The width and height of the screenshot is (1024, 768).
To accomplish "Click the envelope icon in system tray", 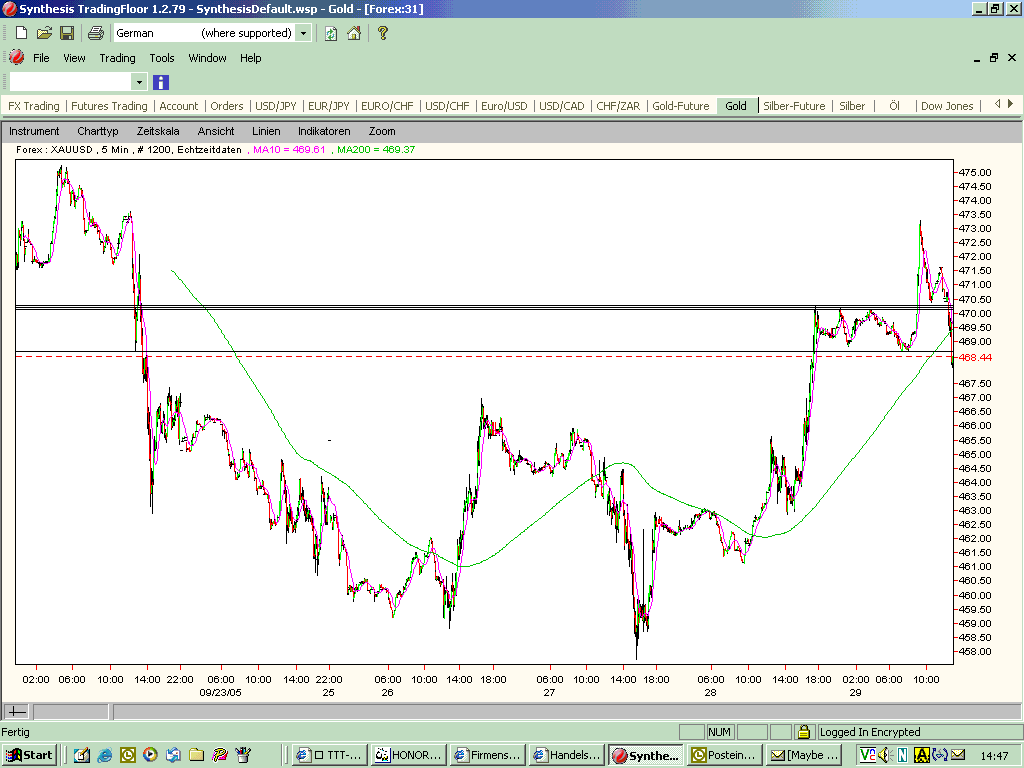I will (957, 755).
